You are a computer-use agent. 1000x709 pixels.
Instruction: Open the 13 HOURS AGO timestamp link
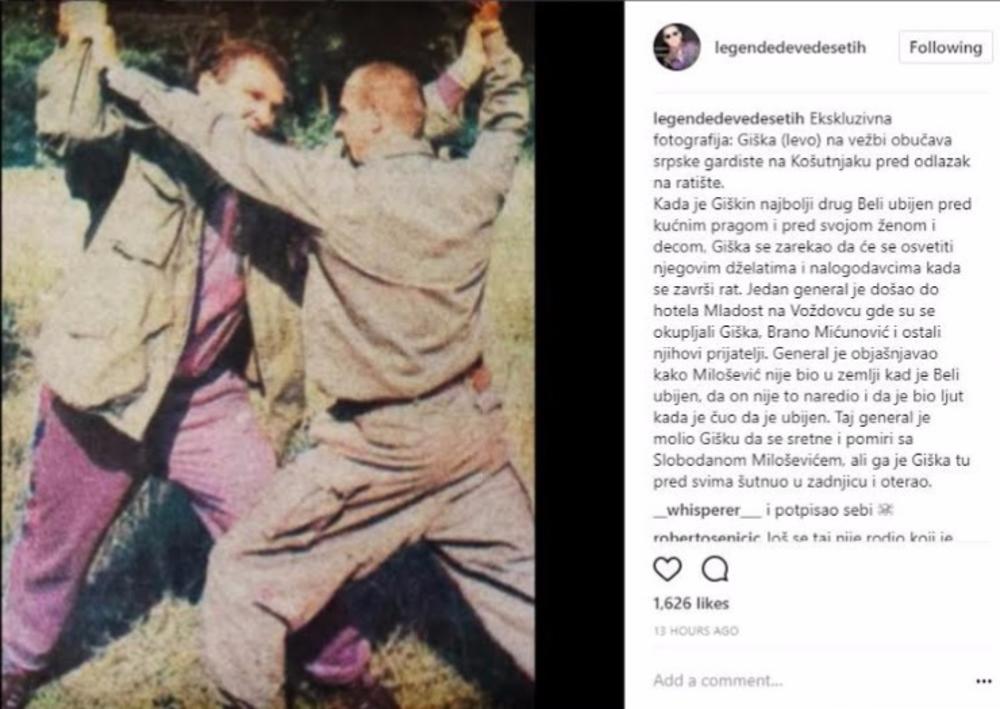click(x=695, y=631)
